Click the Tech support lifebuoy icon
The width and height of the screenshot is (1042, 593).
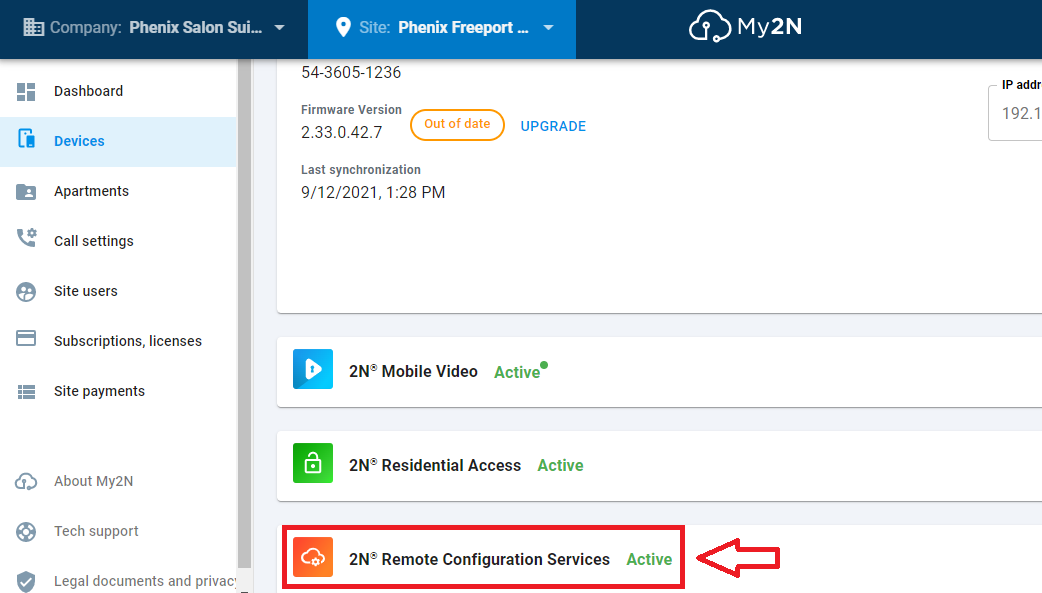[26, 532]
